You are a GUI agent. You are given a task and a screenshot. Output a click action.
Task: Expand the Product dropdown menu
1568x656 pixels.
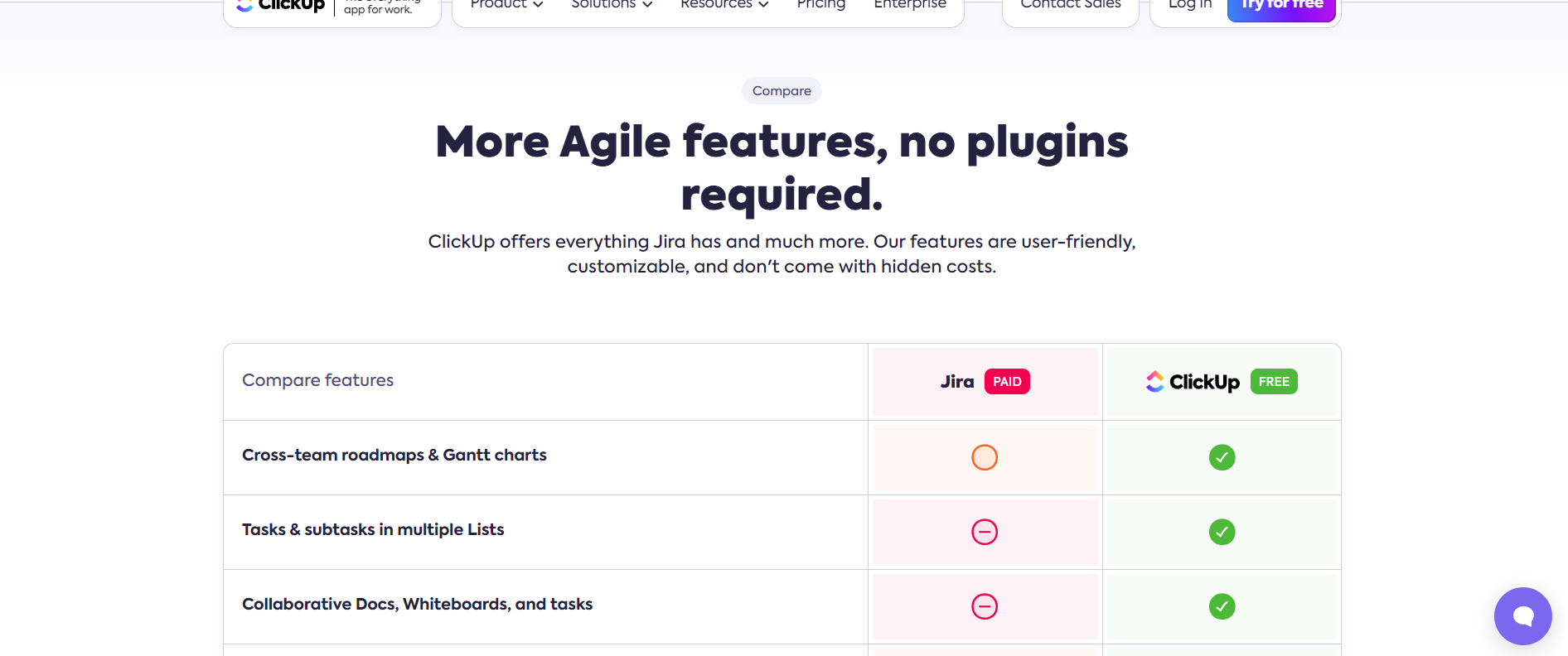coord(506,4)
